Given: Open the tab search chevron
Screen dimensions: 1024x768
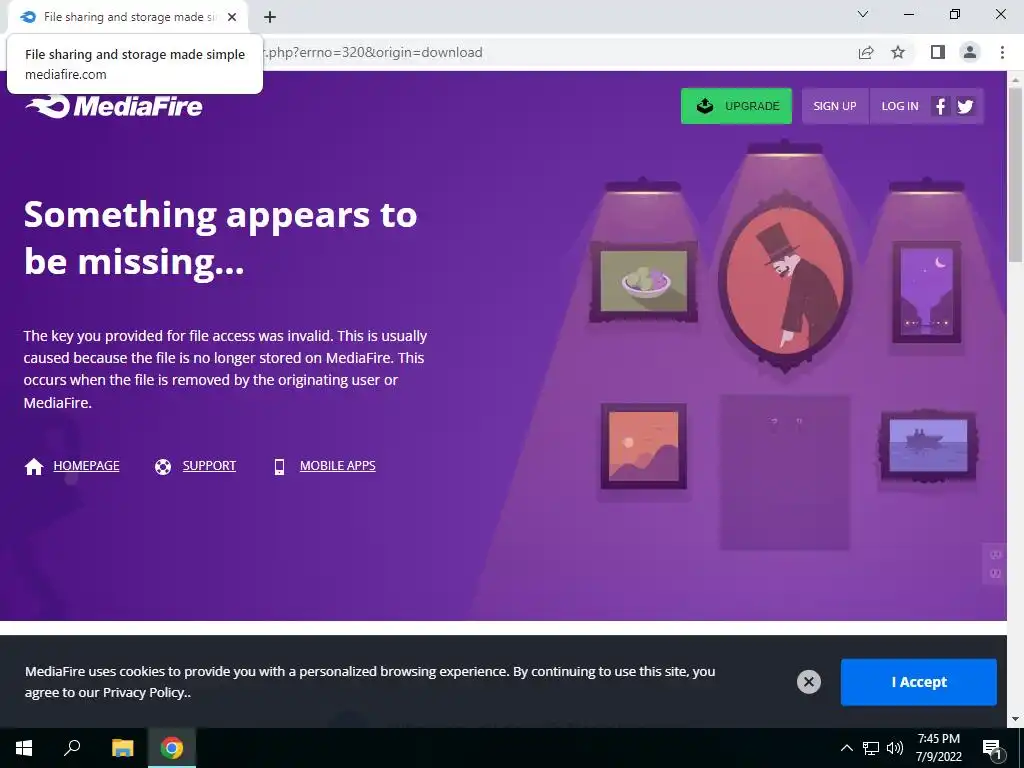Looking at the screenshot, I should (x=863, y=14).
